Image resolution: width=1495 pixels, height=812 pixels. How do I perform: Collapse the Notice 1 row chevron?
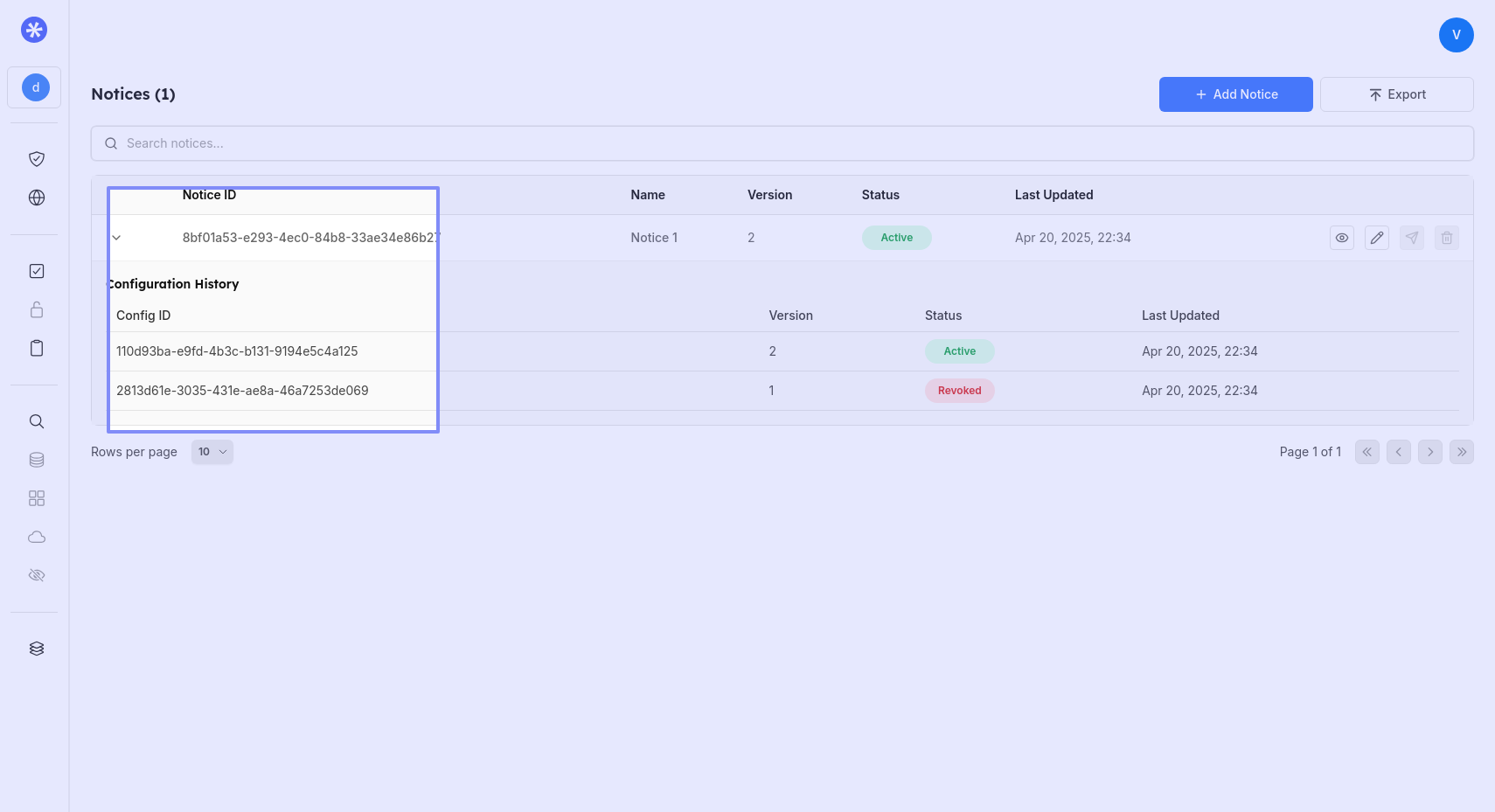pos(116,238)
